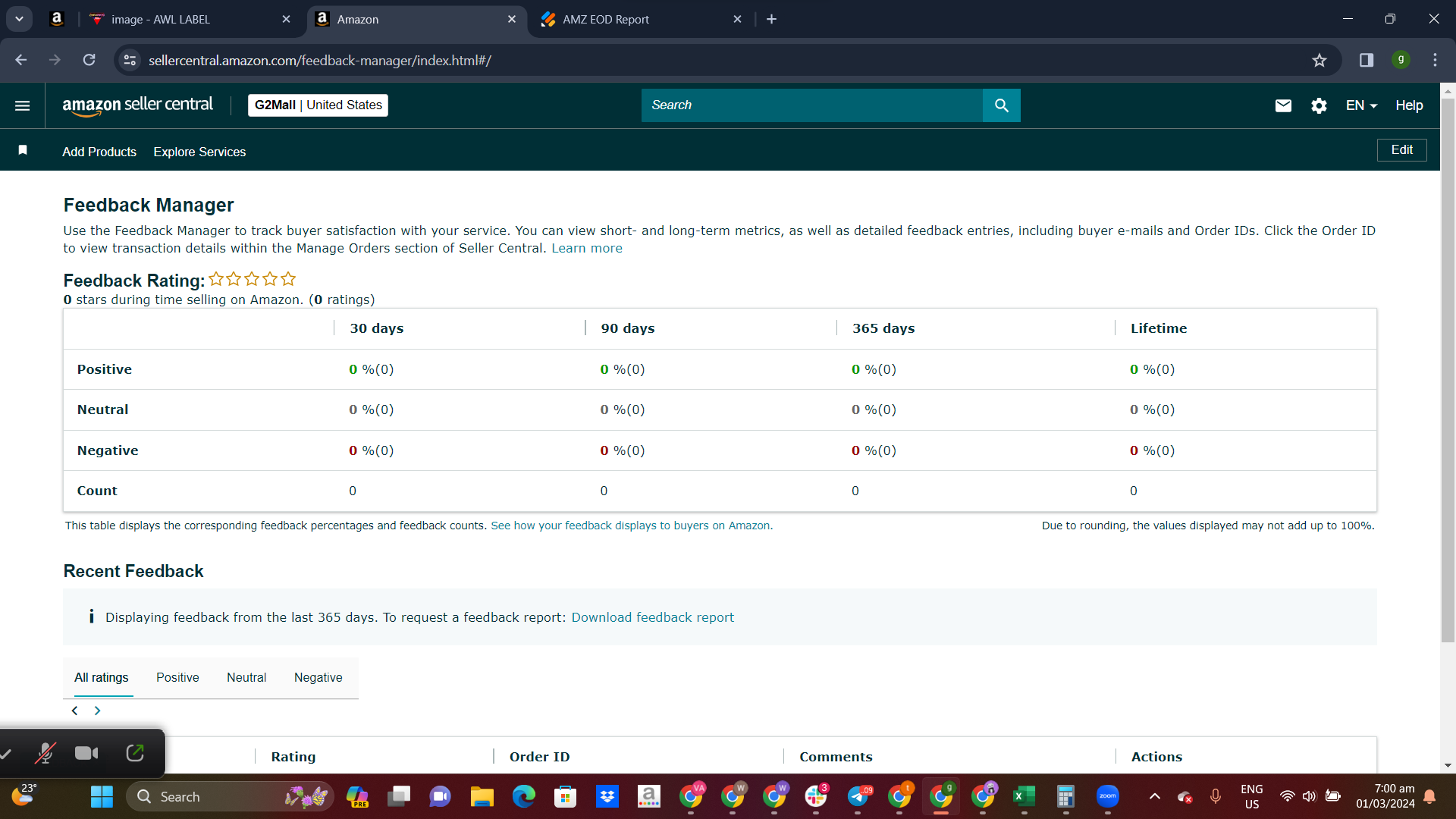Open the Windows Start menu
The width and height of the screenshot is (1456, 819).
tap(102, 797)
